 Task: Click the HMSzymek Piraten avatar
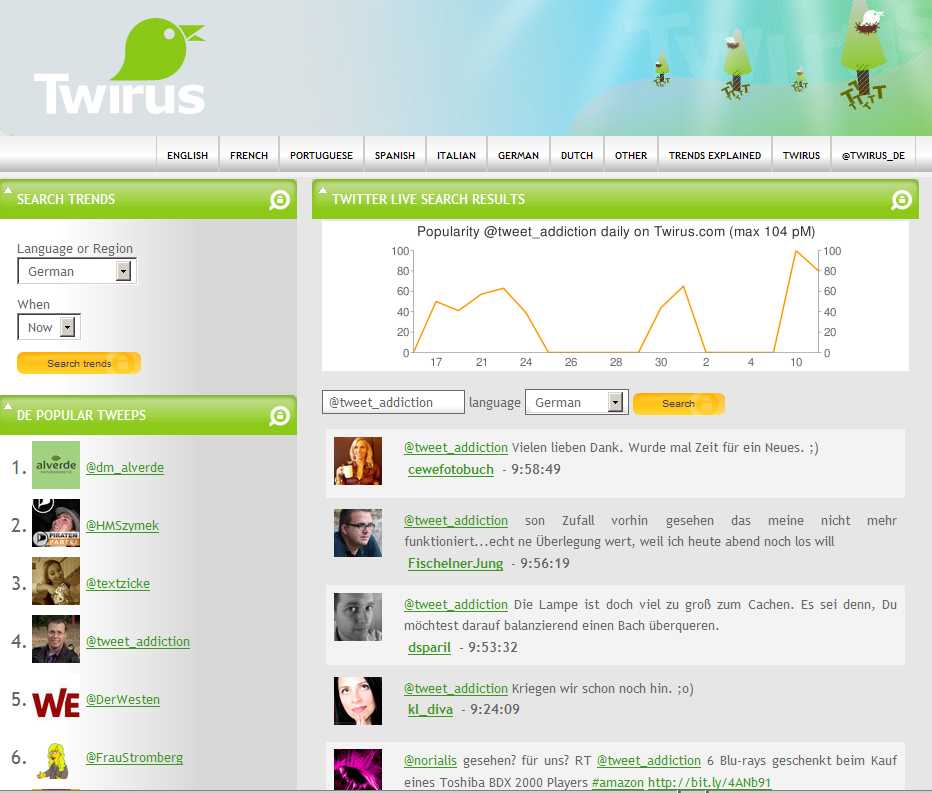tap(56, 523)
